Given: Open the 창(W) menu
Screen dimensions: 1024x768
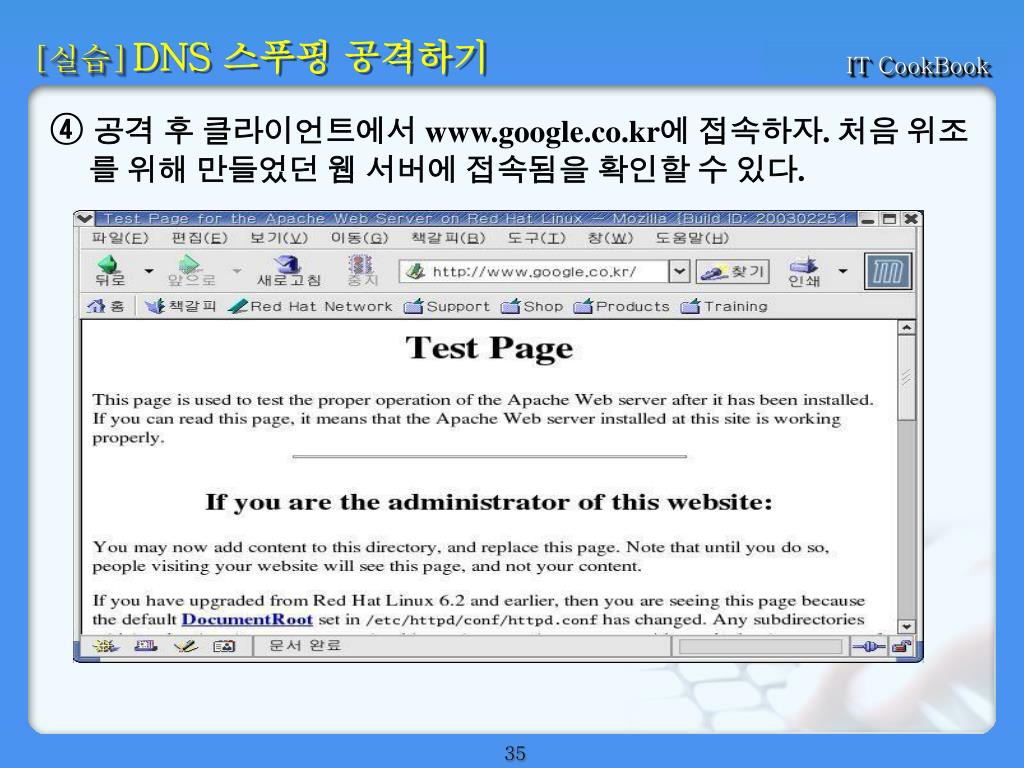Looking at the screenshot, I should pos(610,238).
